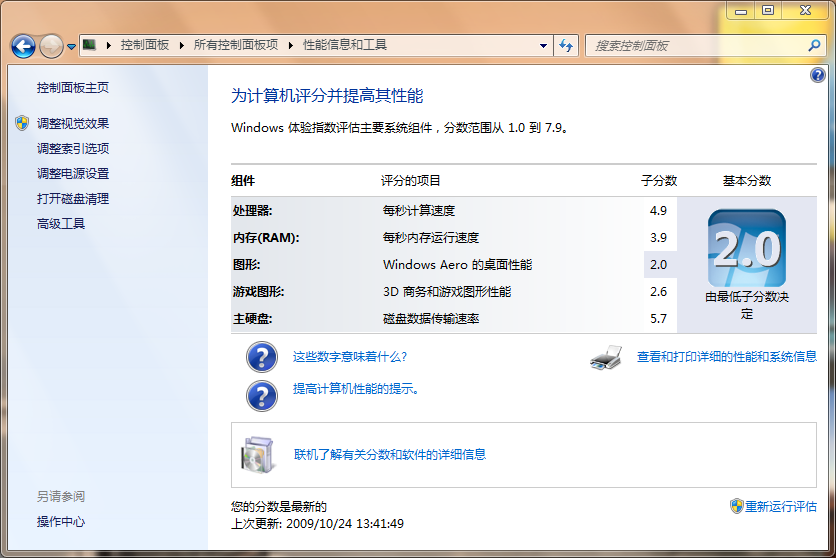The width and height of the screenshot is (836, 558).
Task: Click the software box icon beside 联机了解
Action: pos(257,455)
